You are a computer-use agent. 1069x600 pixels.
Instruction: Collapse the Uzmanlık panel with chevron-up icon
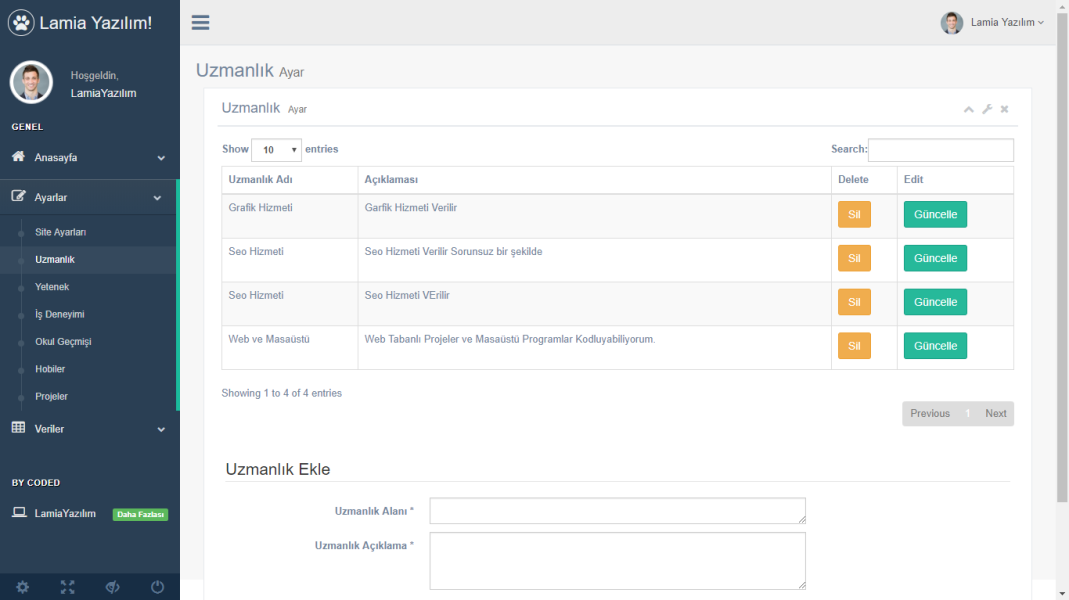coord(968,109)
